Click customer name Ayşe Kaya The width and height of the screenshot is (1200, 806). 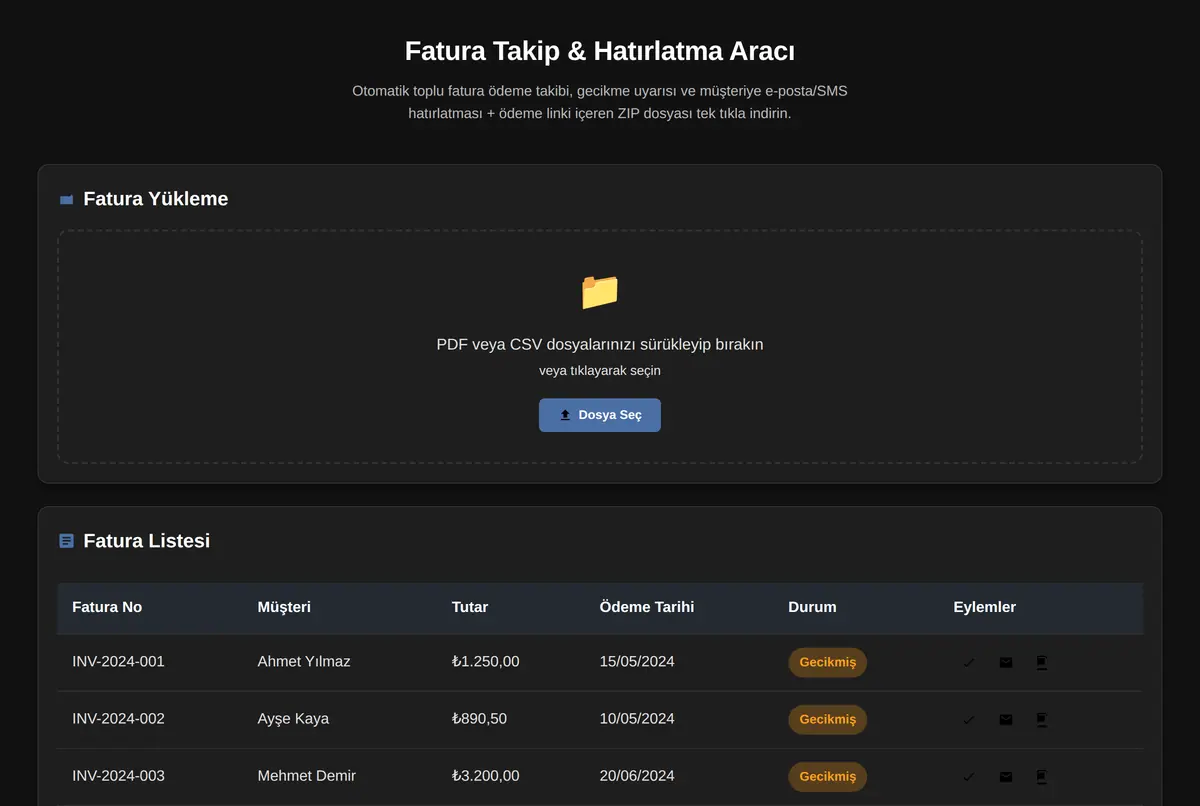(293, 719)
